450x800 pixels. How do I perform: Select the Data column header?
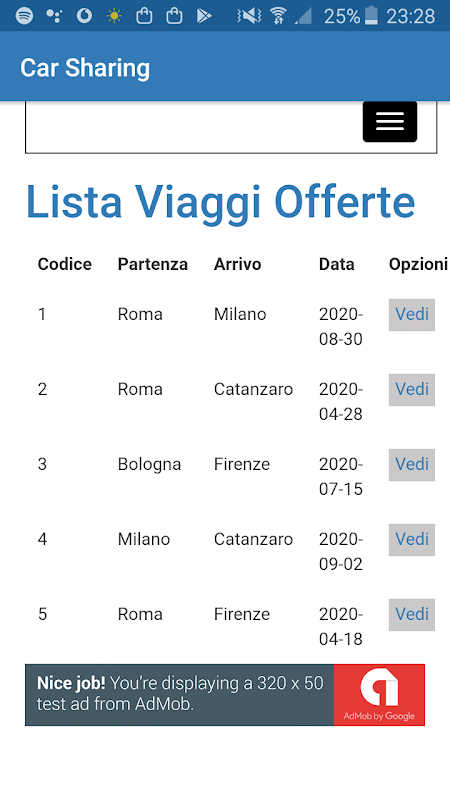[337, 264]
